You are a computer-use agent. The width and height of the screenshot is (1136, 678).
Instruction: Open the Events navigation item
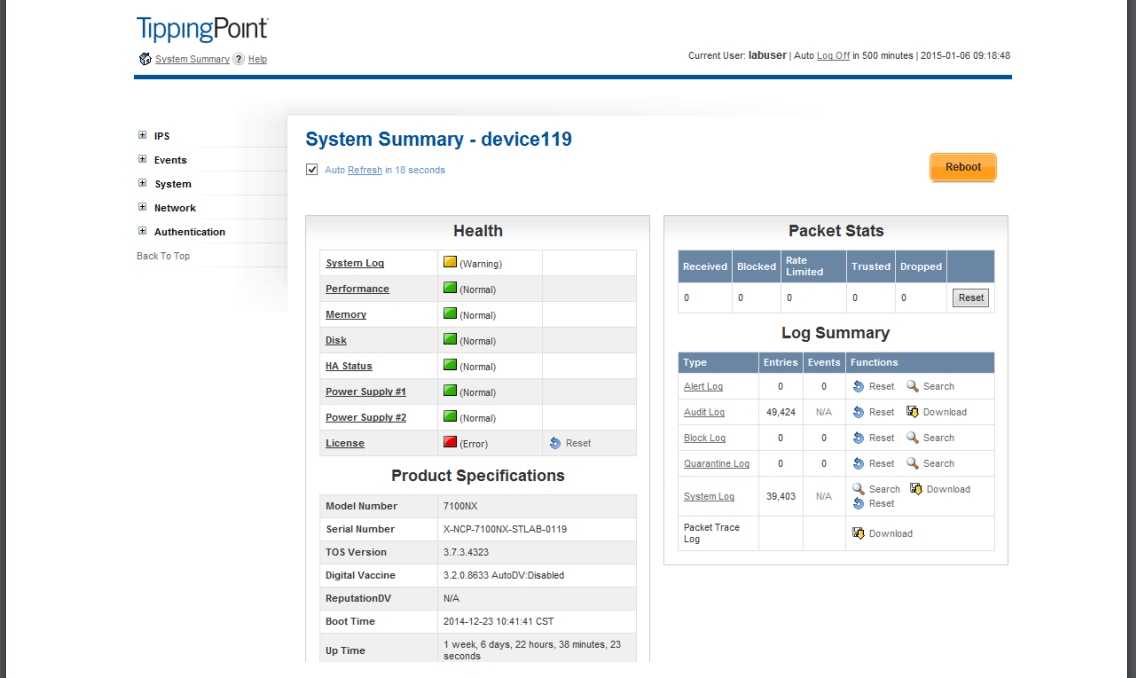(170, 160)
